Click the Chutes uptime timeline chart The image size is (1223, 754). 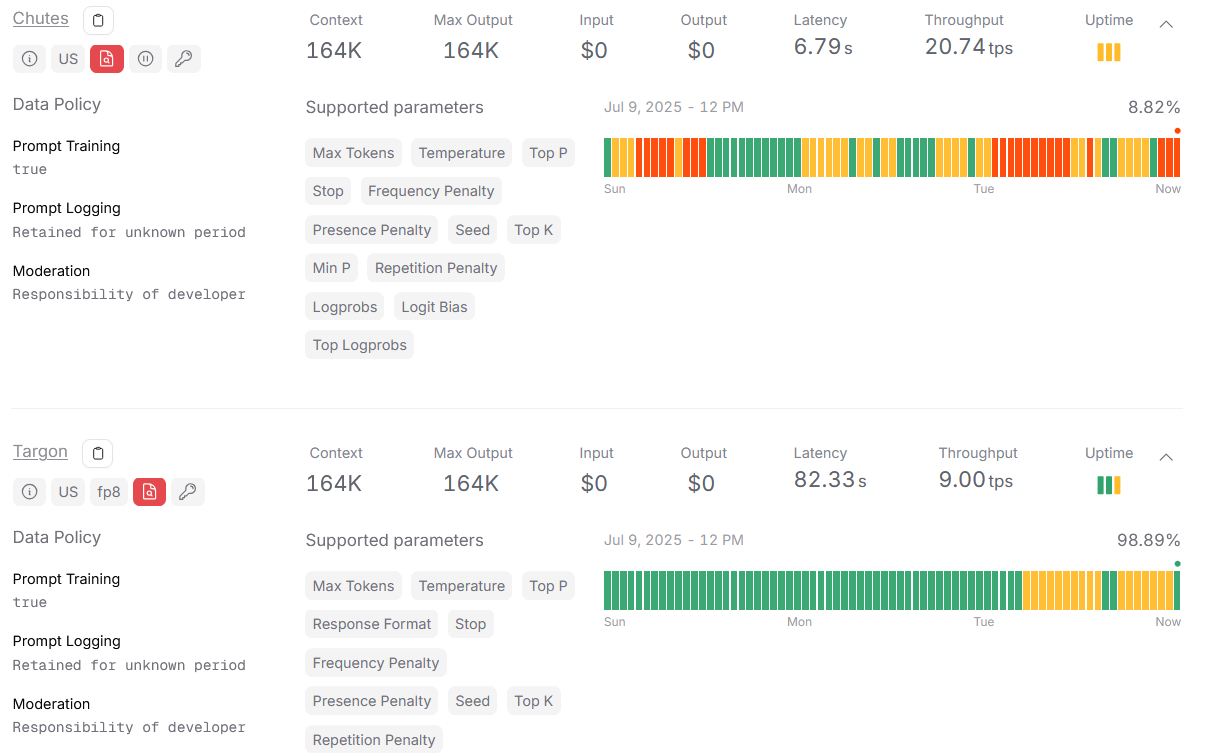[892, 158]
